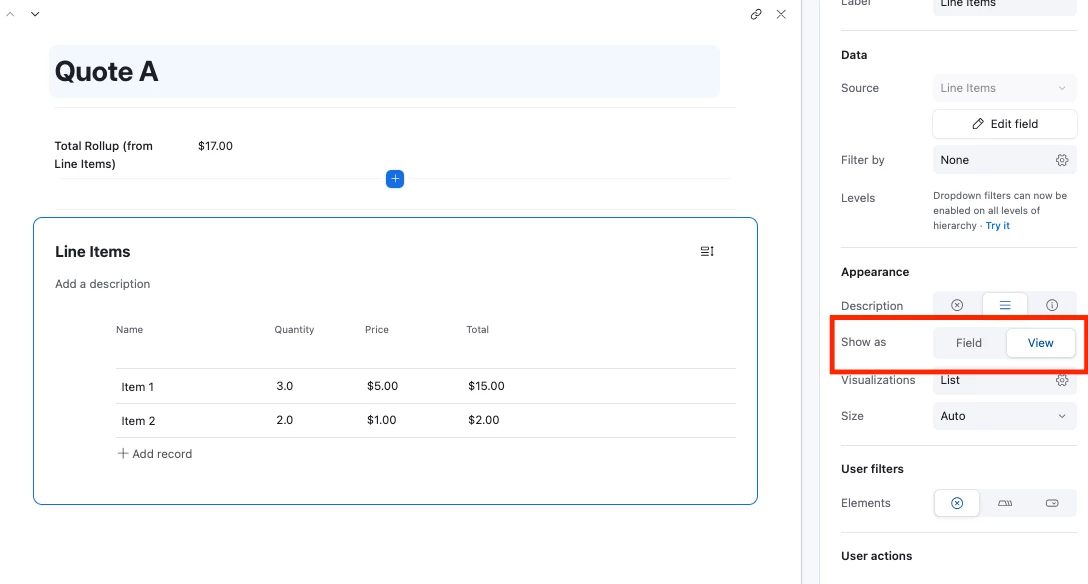Go to previous record with up chevron
Viewport: 1088px width, 584px height.
[10, 14]
